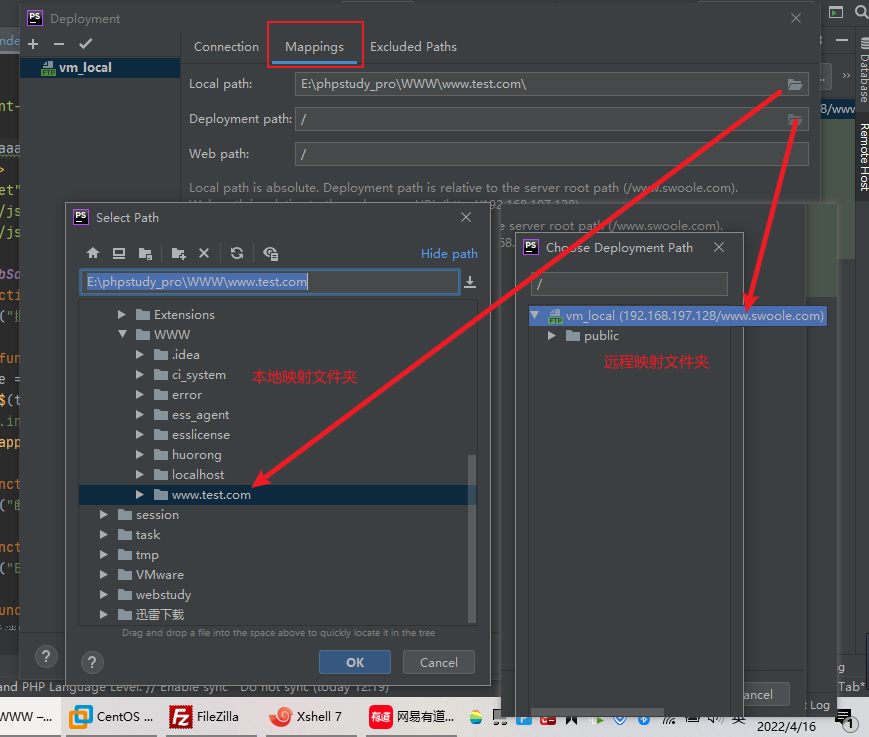The width and height of the screenshot is (869, 737).
Task: Click OK to confirm selected path
Action: tap(354, 662)
